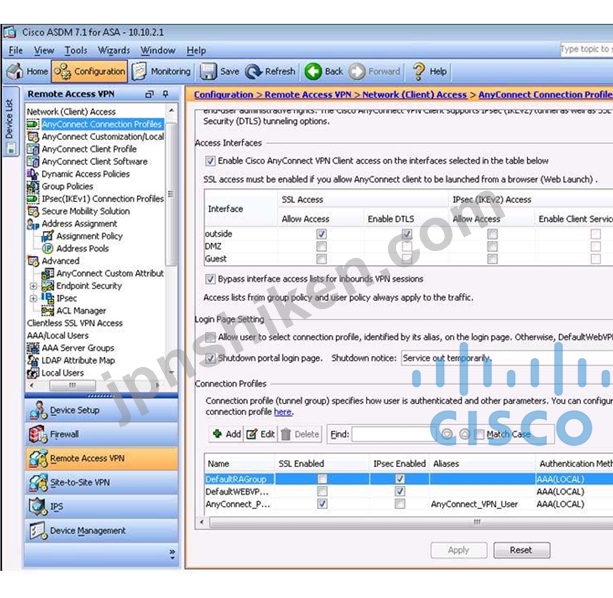Select IPsec(IKEv1) Connection Profiles
Screen dimensions: 613x598
102,199
